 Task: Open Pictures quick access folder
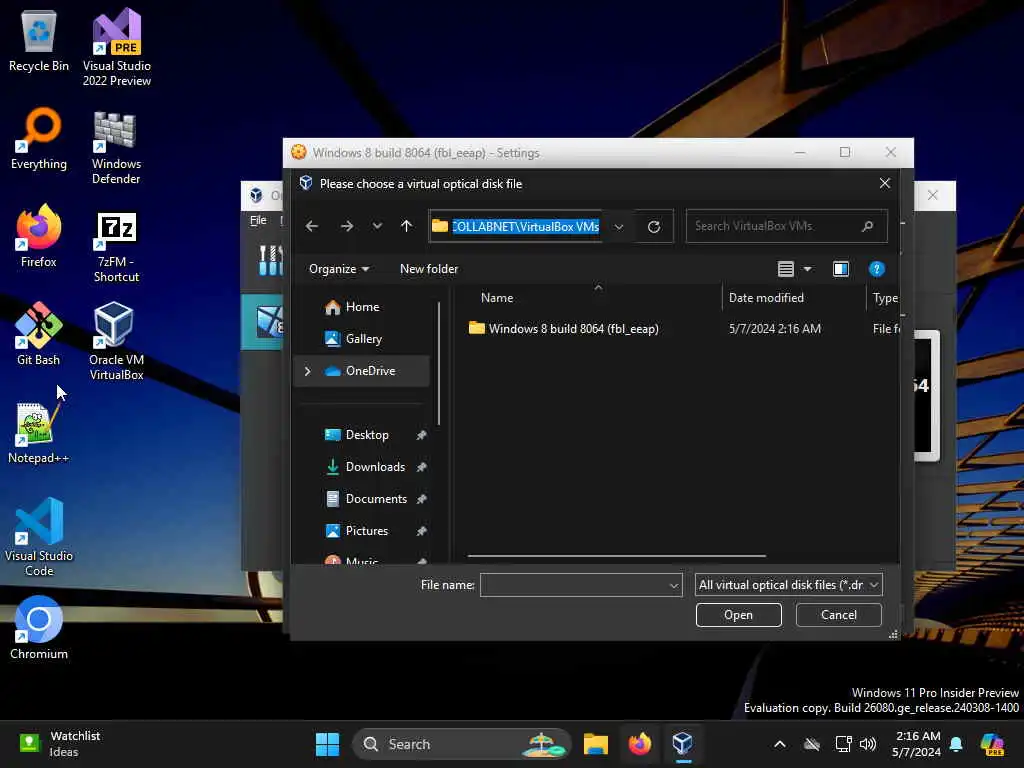click(x=366, y=531)
